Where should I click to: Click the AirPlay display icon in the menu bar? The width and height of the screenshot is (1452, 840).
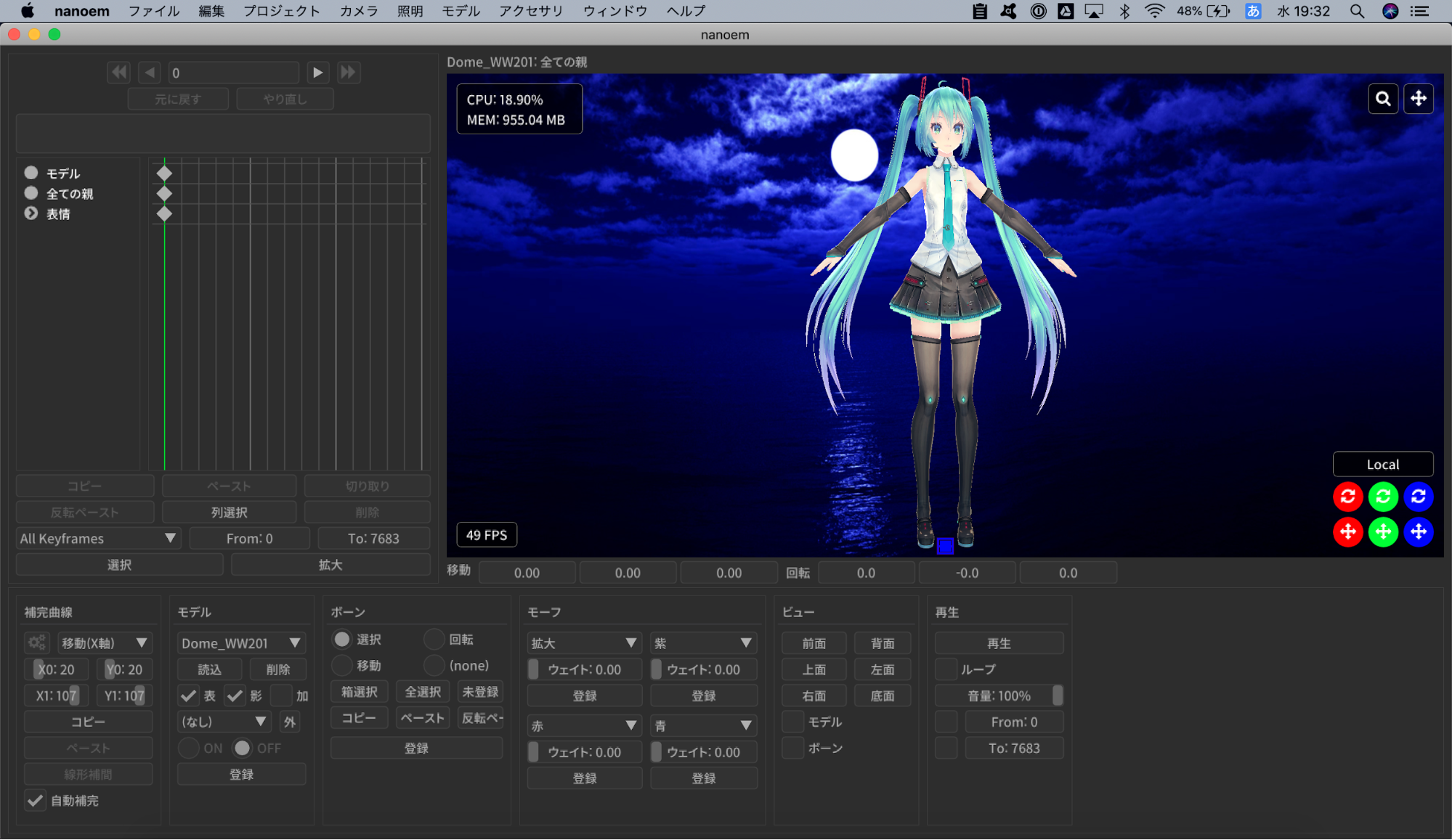pos(1094,11)
